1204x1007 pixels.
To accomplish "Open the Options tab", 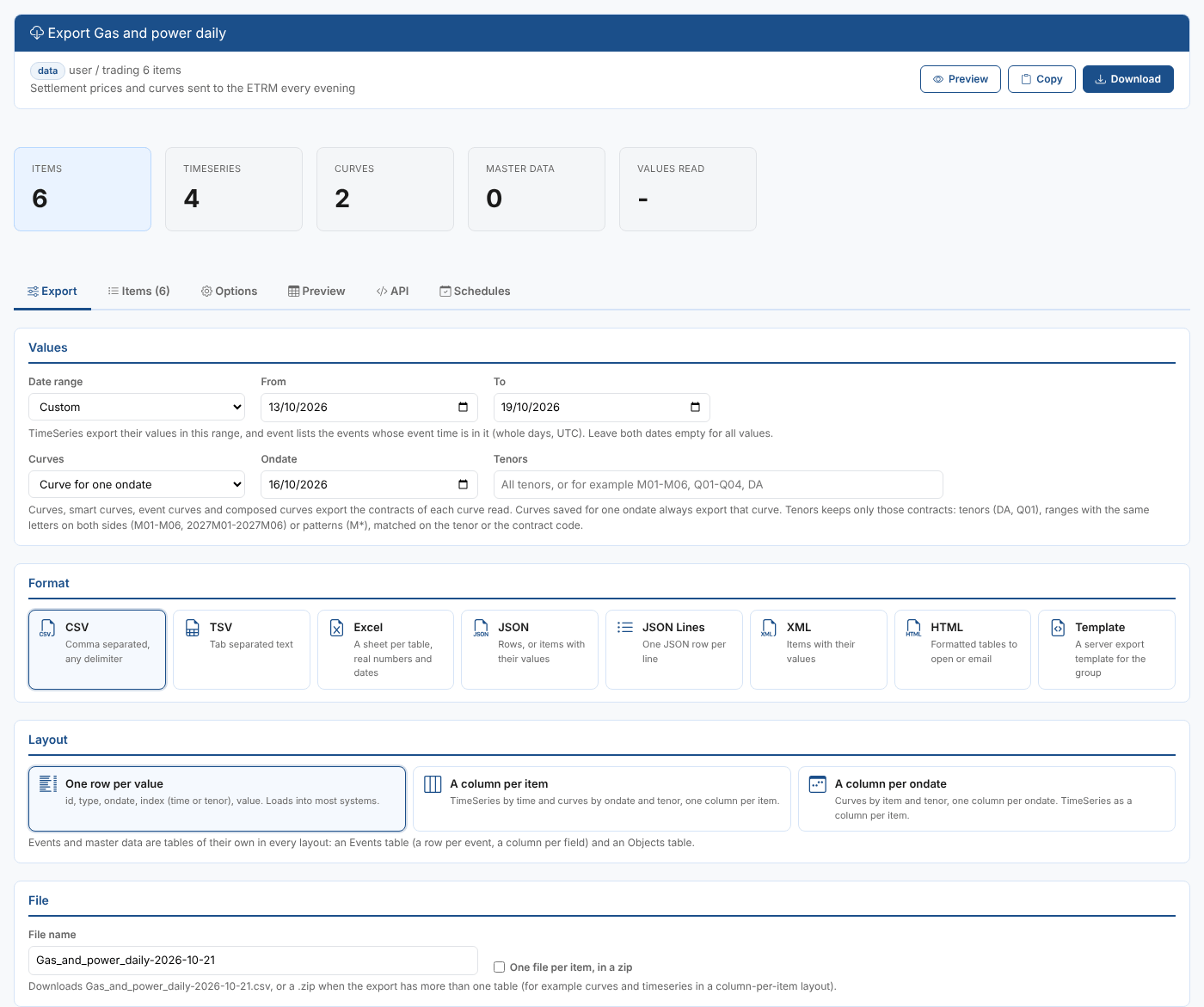I will [x=229, y=291].
